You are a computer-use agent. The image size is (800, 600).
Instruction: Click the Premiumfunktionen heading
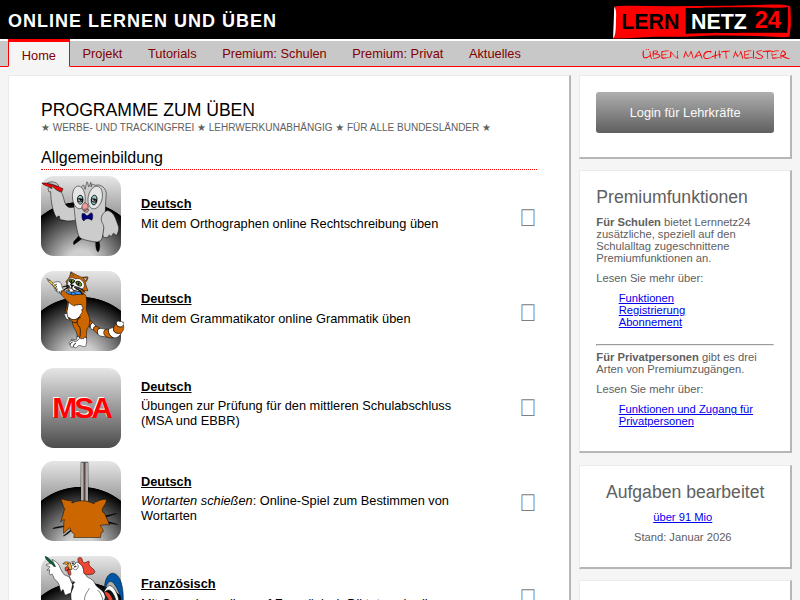point(672,197)
